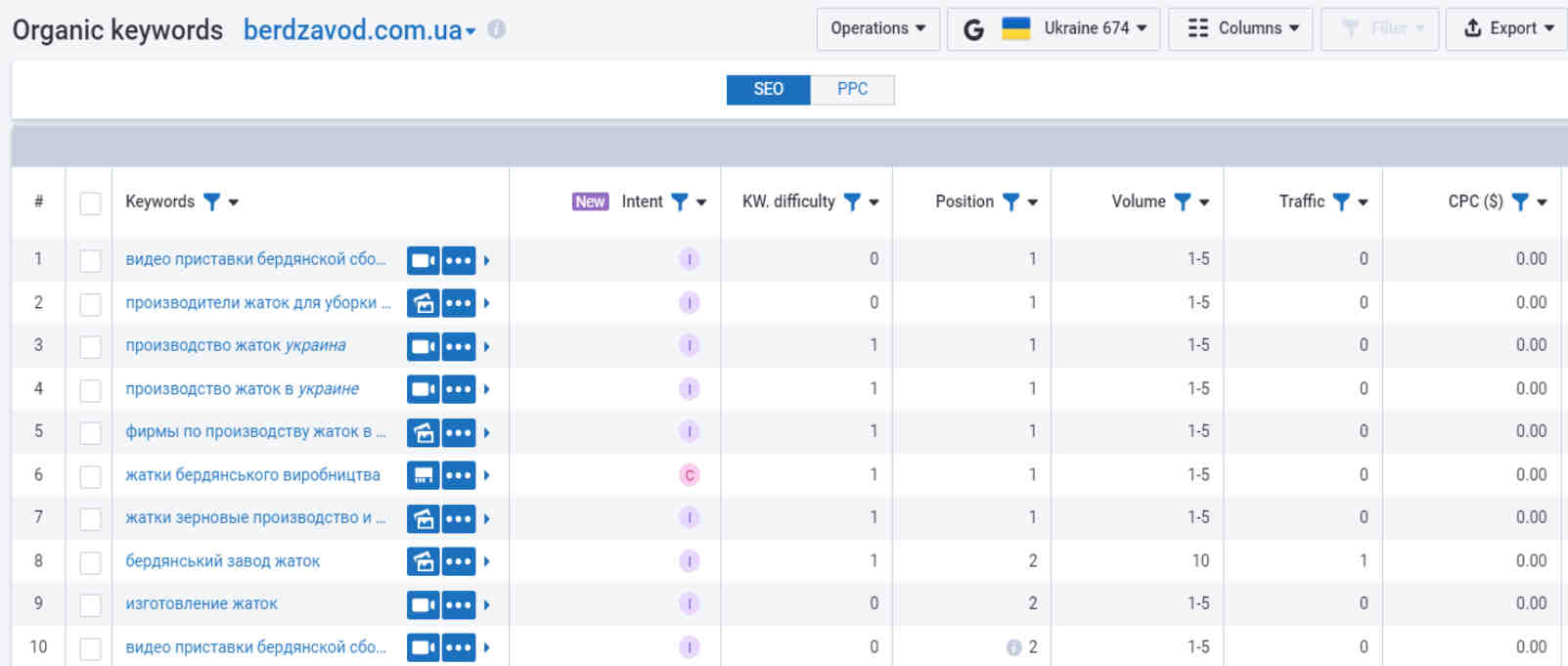Select checkbox for 'производство жаток в украине'
This screenshot has width=1568, height=666.
[x=90, y=390]
